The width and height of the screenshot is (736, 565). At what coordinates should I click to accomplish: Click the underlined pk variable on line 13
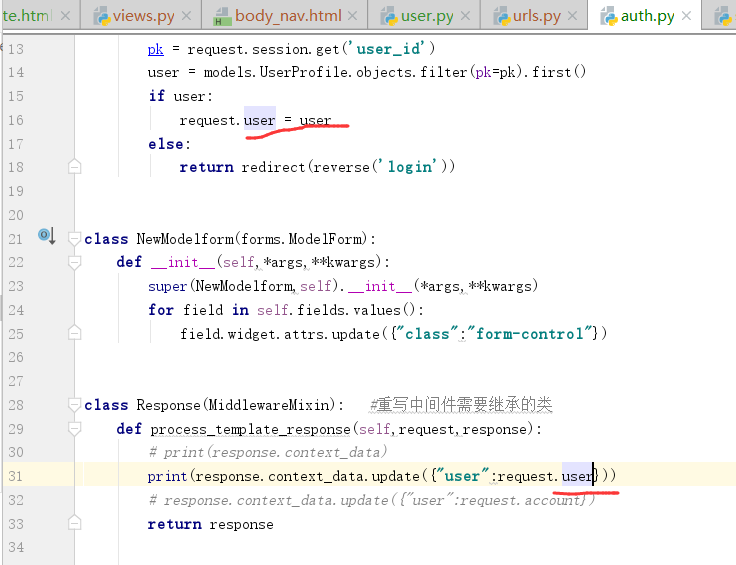tap(155, 49)
